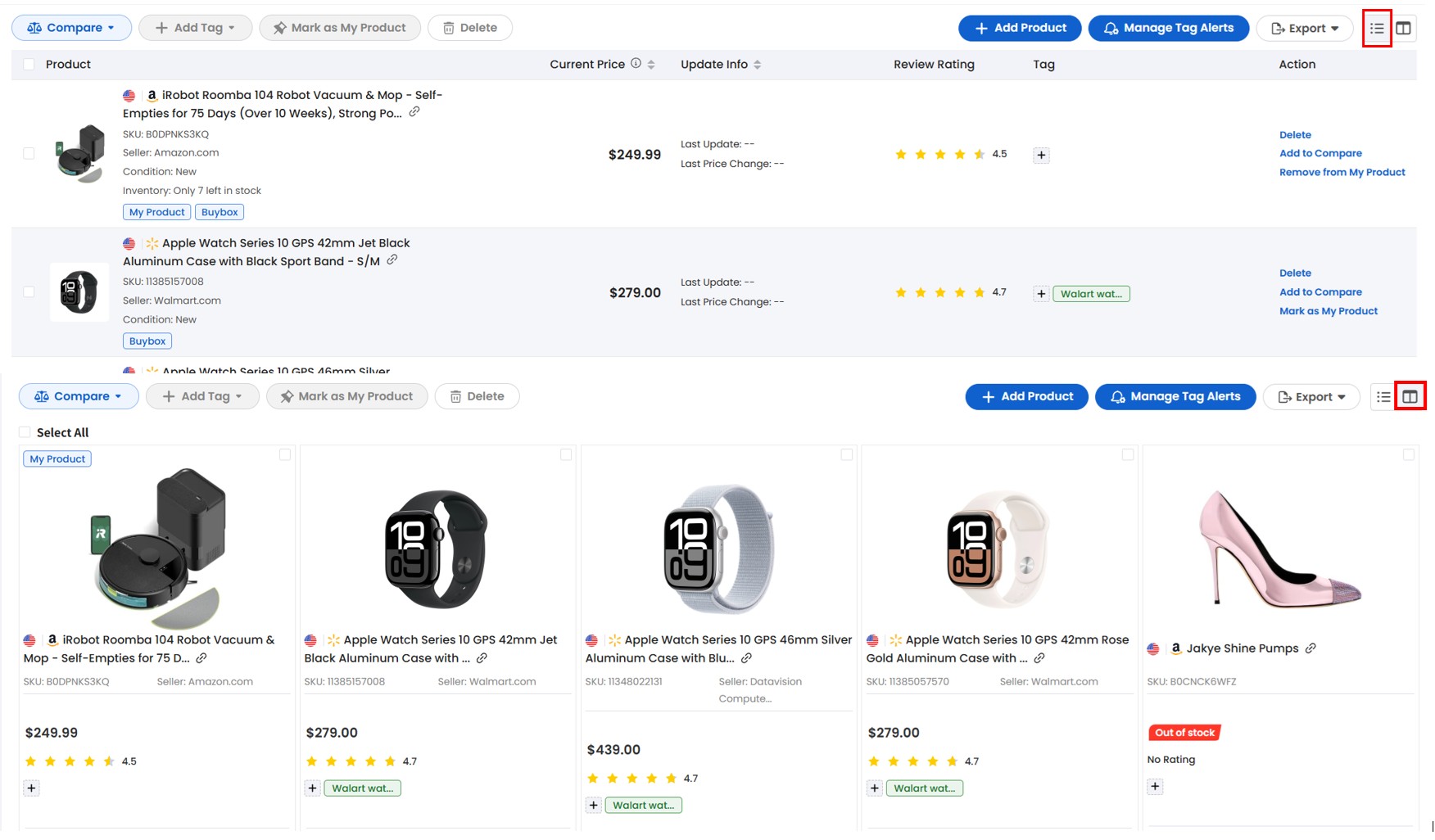The image size is (1435, 840).
Task: Click the Walmart spark icon on Apple Watch 46mm card
Action: (x=614, y=640)
